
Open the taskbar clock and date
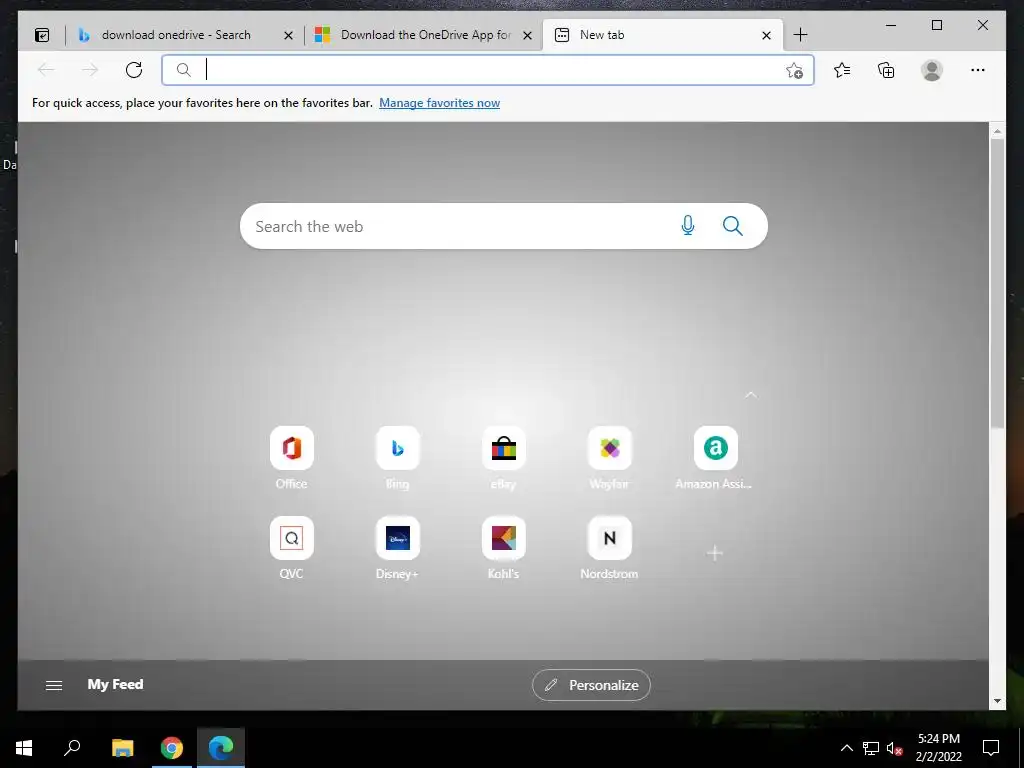click(938, 748)
